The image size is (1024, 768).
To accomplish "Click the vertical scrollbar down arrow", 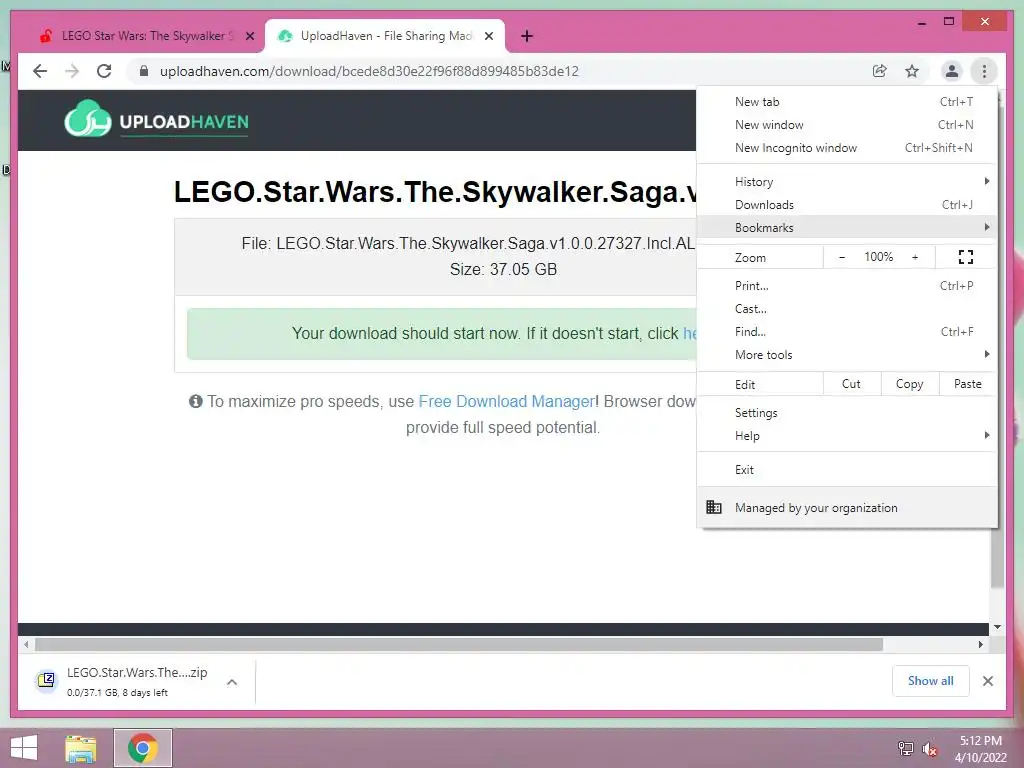I will pos(997,627).
